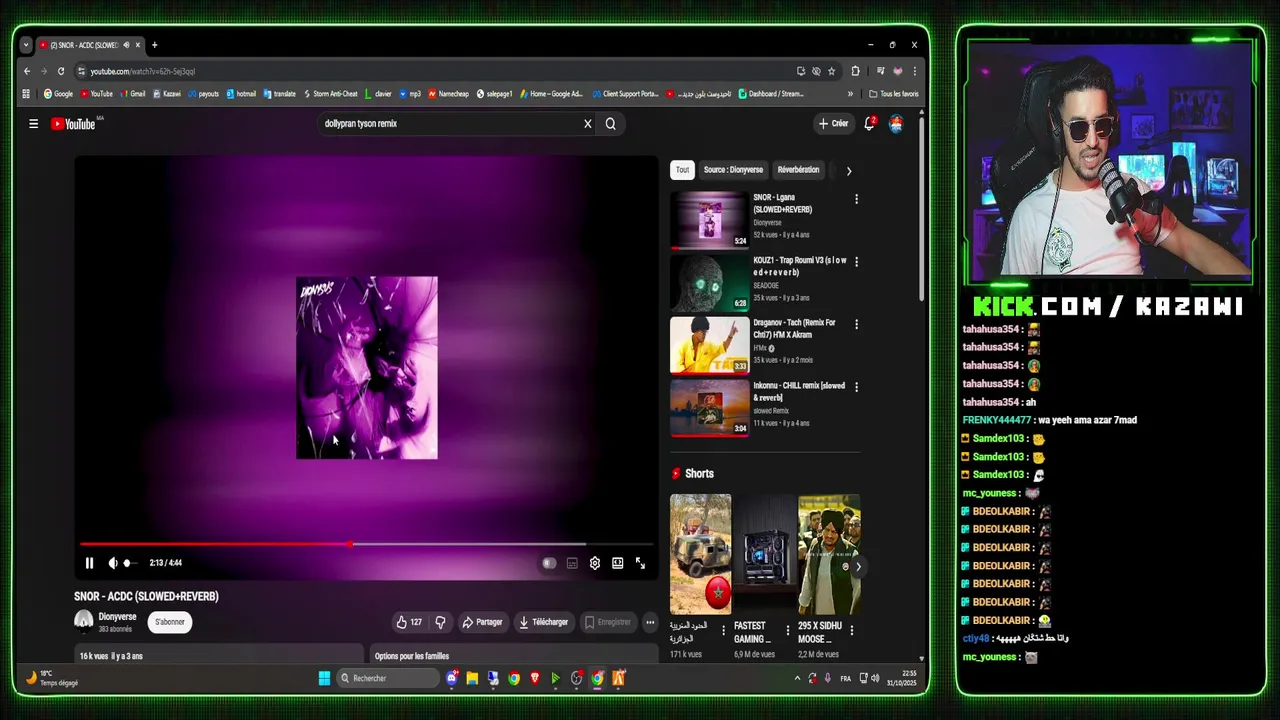Enter fullscreen mode
This screenshot has height=720, width=1280.
point(640,563)
